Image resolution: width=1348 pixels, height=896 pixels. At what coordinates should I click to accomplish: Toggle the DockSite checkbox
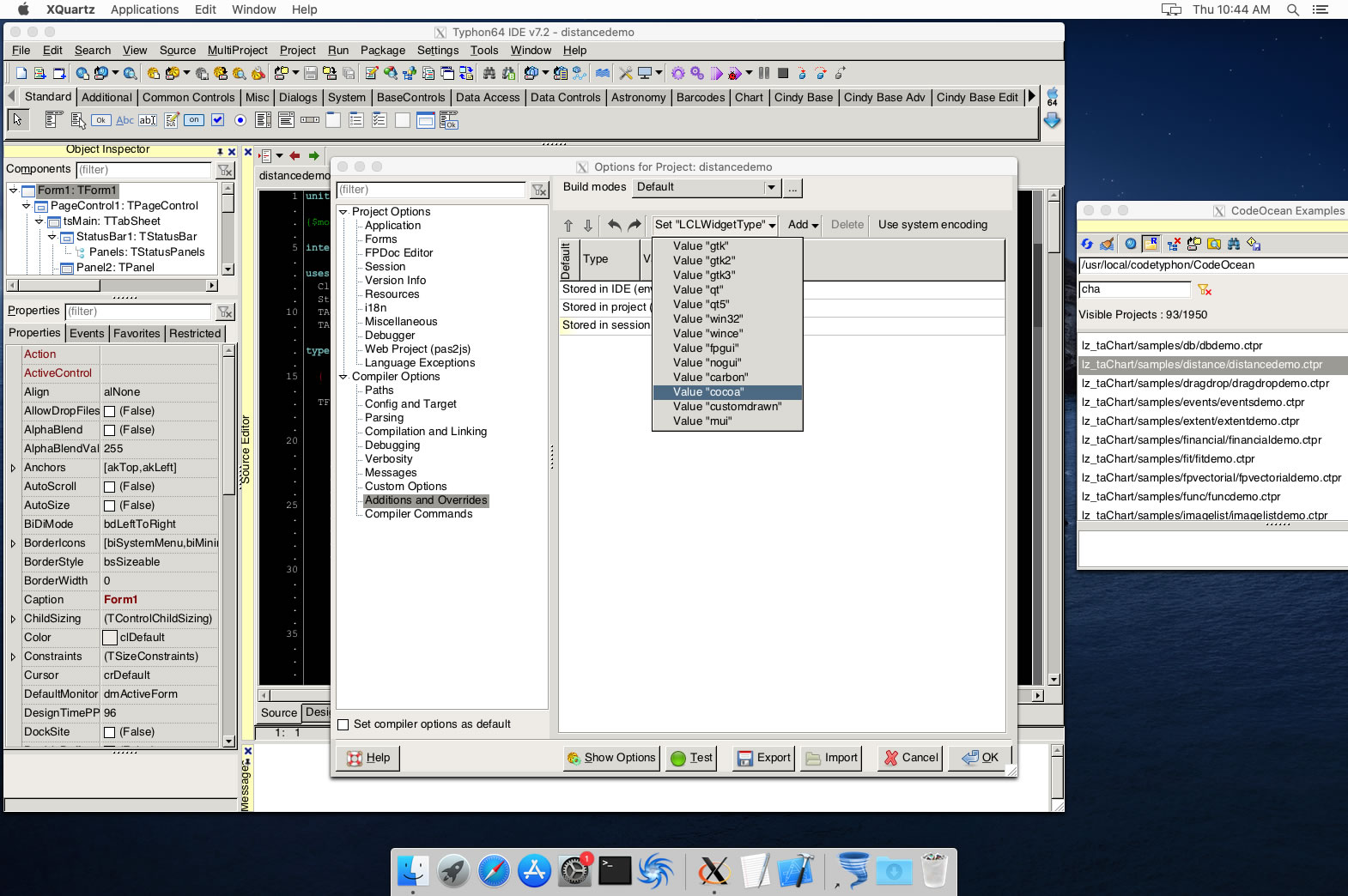pyautogui.click(x=109, y=732)
